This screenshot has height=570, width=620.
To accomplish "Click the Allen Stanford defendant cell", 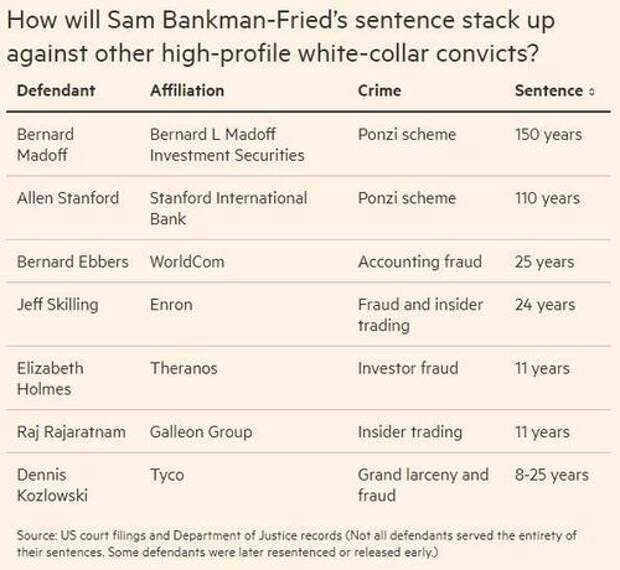I will 68,198.
